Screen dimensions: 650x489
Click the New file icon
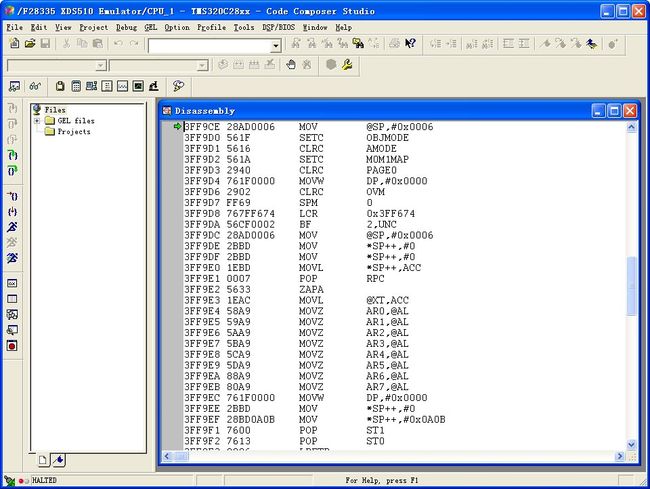pos(14,43)
